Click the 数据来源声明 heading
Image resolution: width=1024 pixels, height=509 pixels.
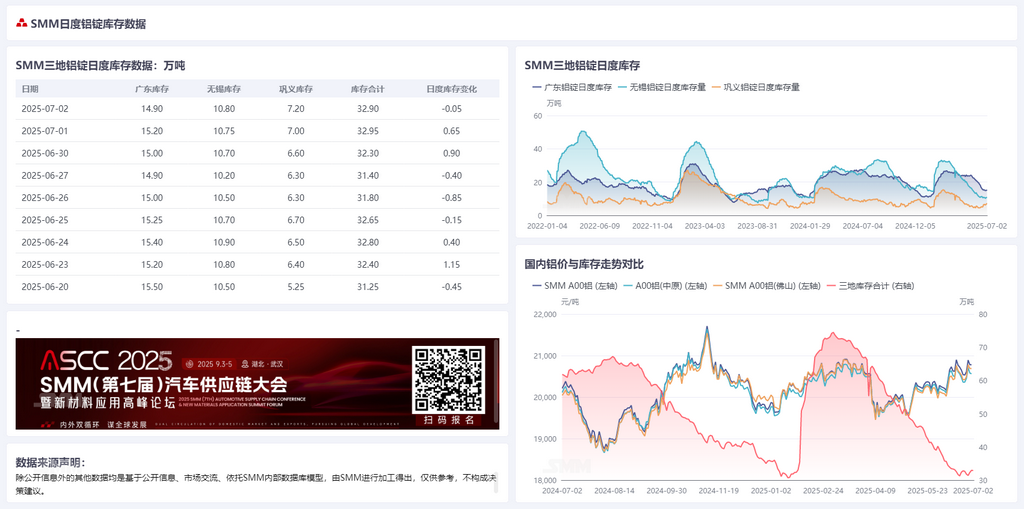click(51, 462)
